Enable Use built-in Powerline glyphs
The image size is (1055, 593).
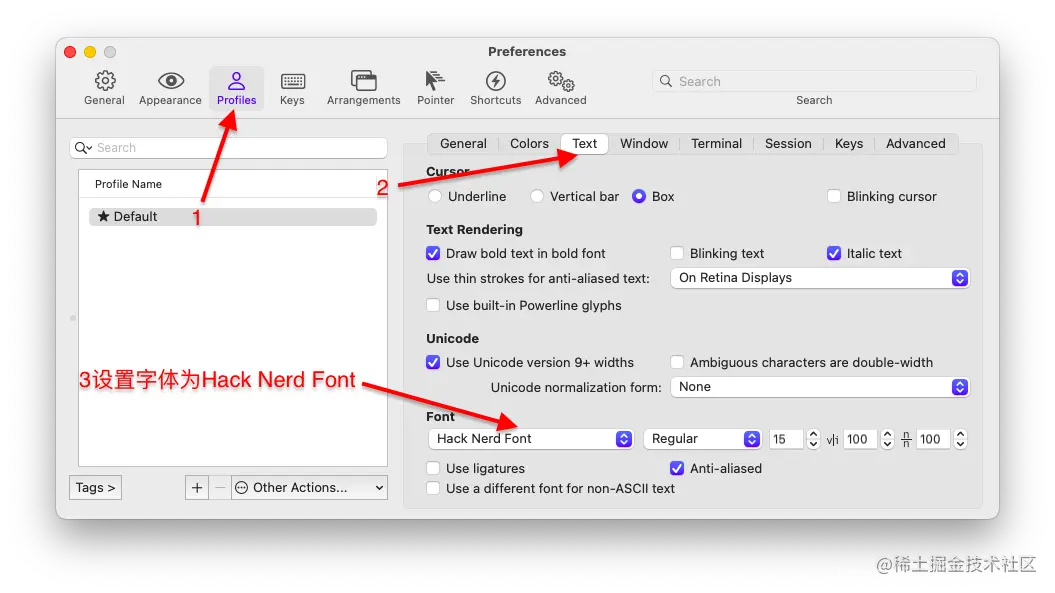[433, 306]
